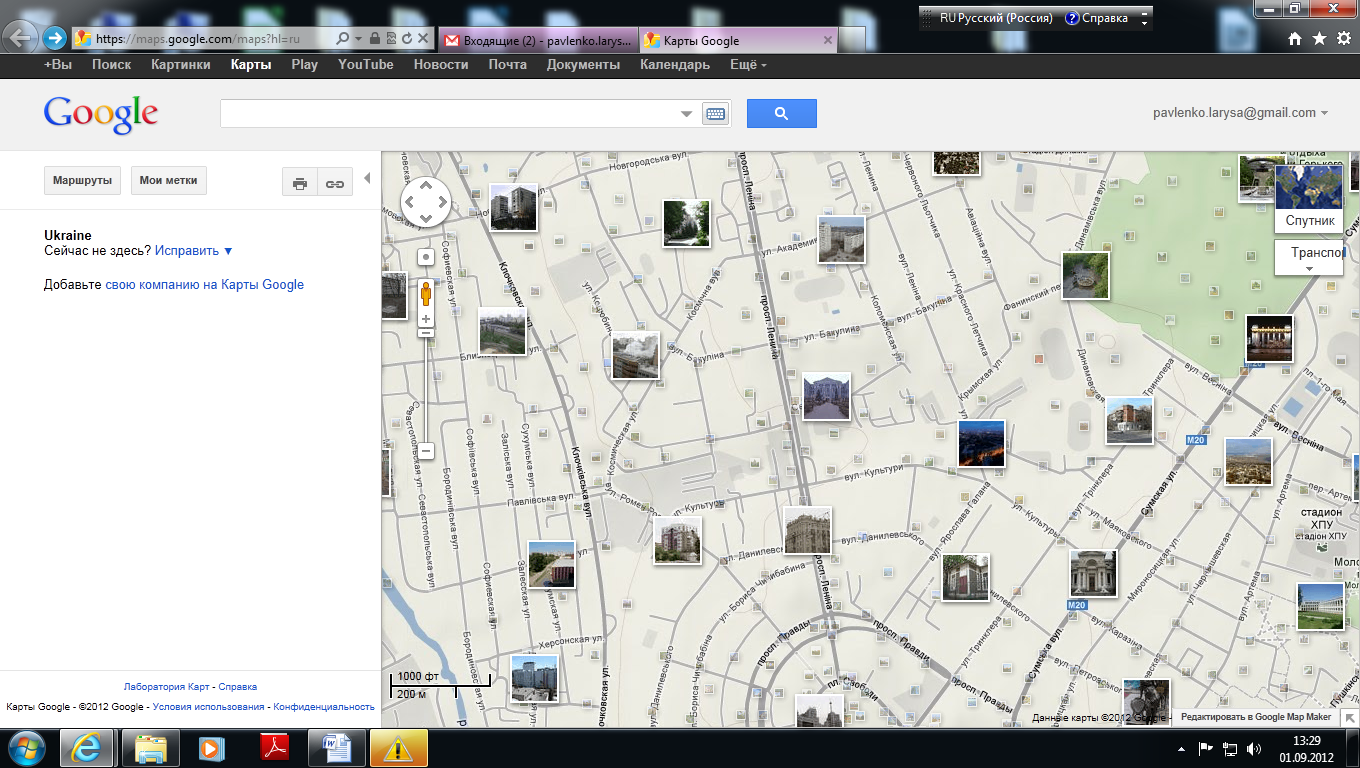Open the 'свою компанию на Карты Google' link

point(204,285)
